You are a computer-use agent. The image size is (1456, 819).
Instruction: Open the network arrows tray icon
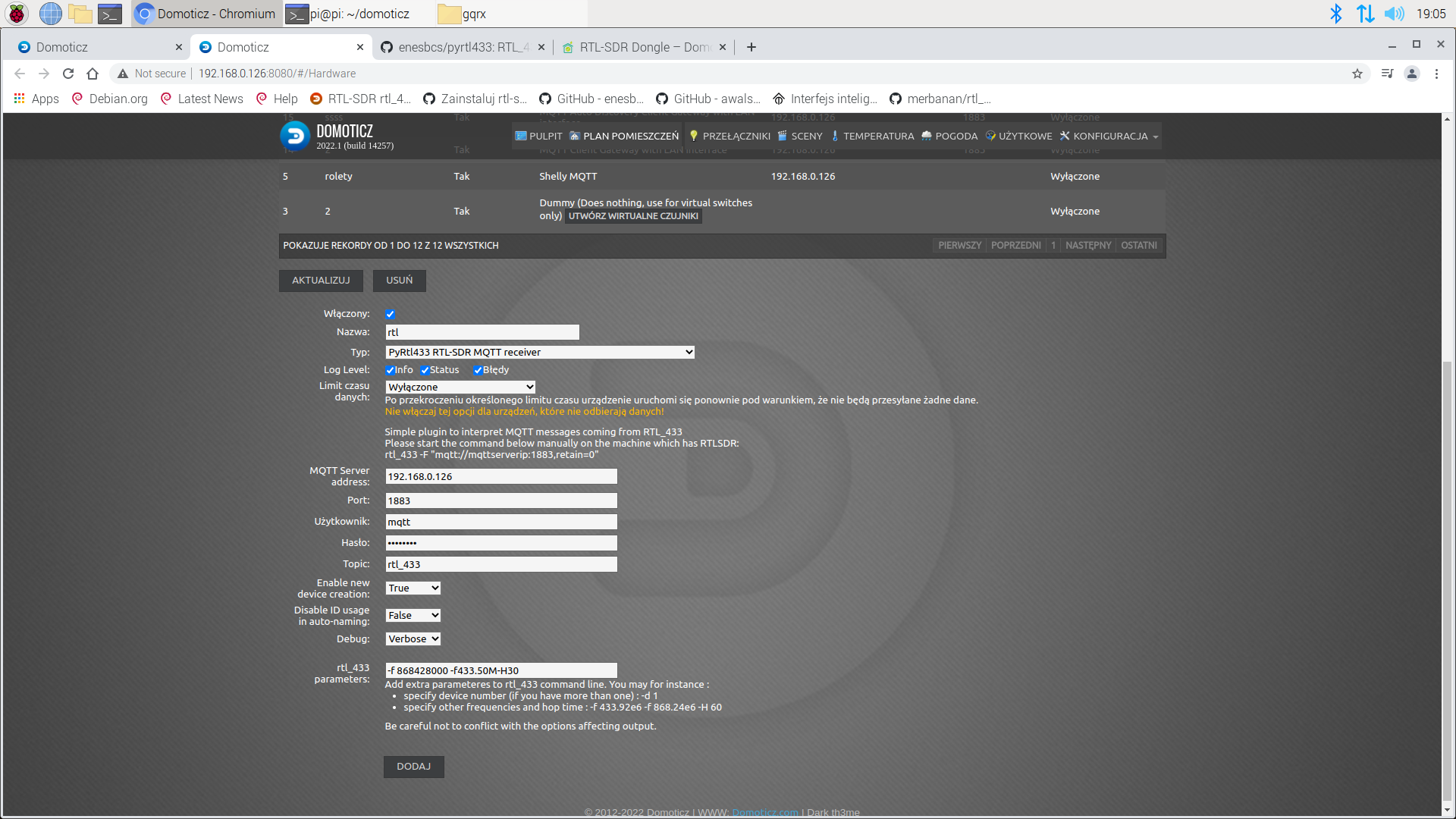point(1366,14)
